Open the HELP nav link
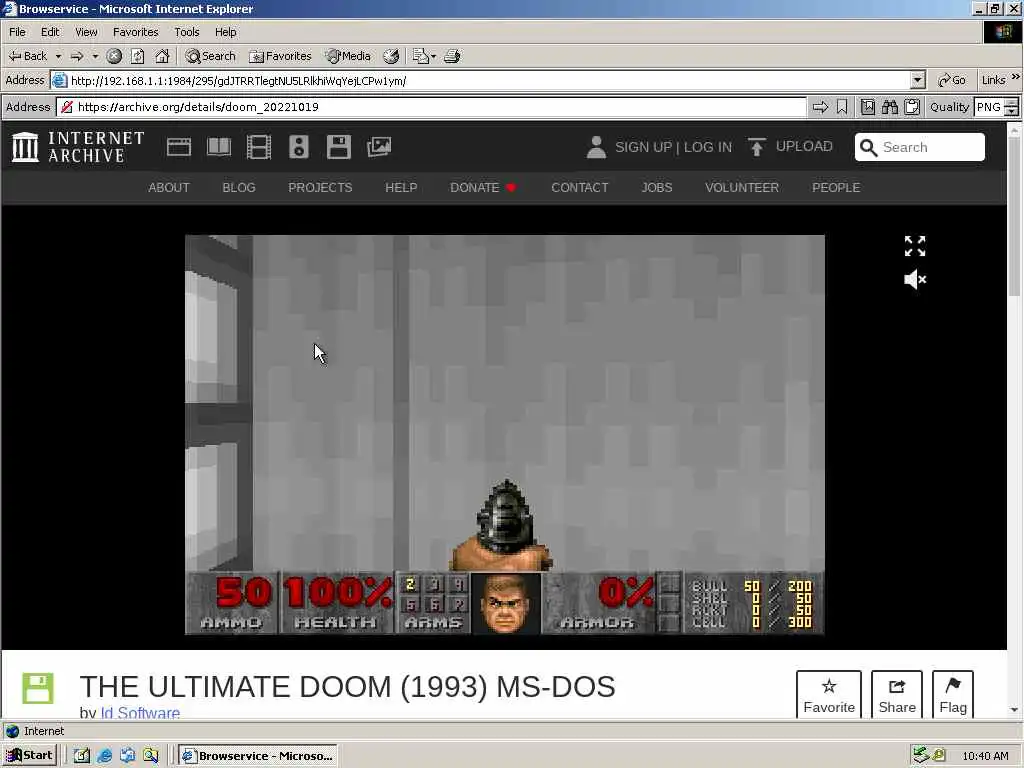This screenshot has width=1024, height=768. click(x=401, y=187)
